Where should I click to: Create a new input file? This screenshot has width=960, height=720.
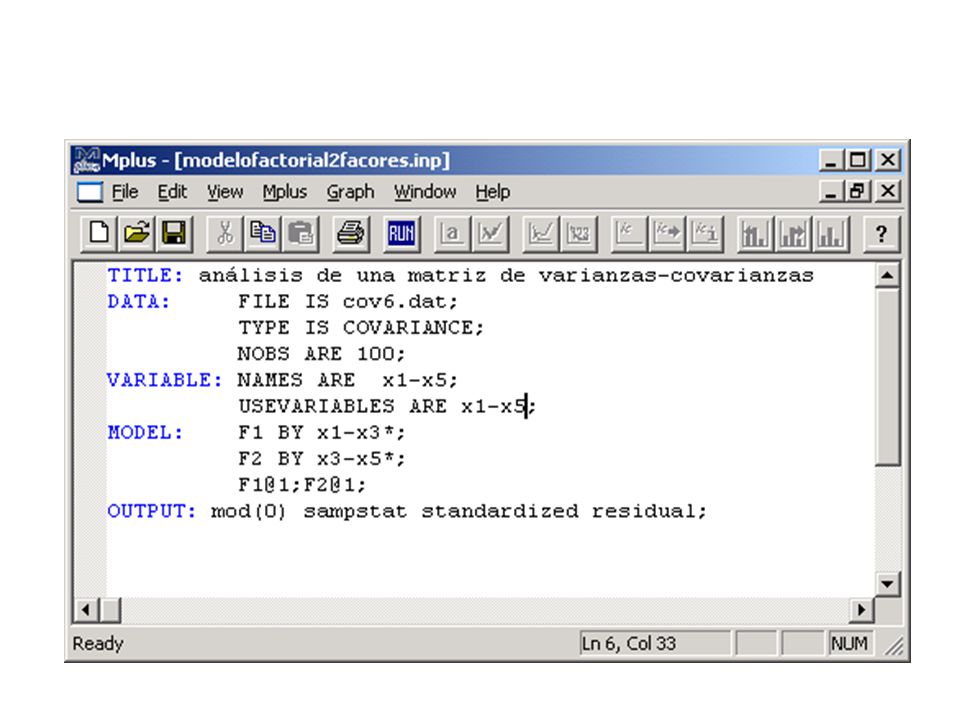(x=99, y=233)
